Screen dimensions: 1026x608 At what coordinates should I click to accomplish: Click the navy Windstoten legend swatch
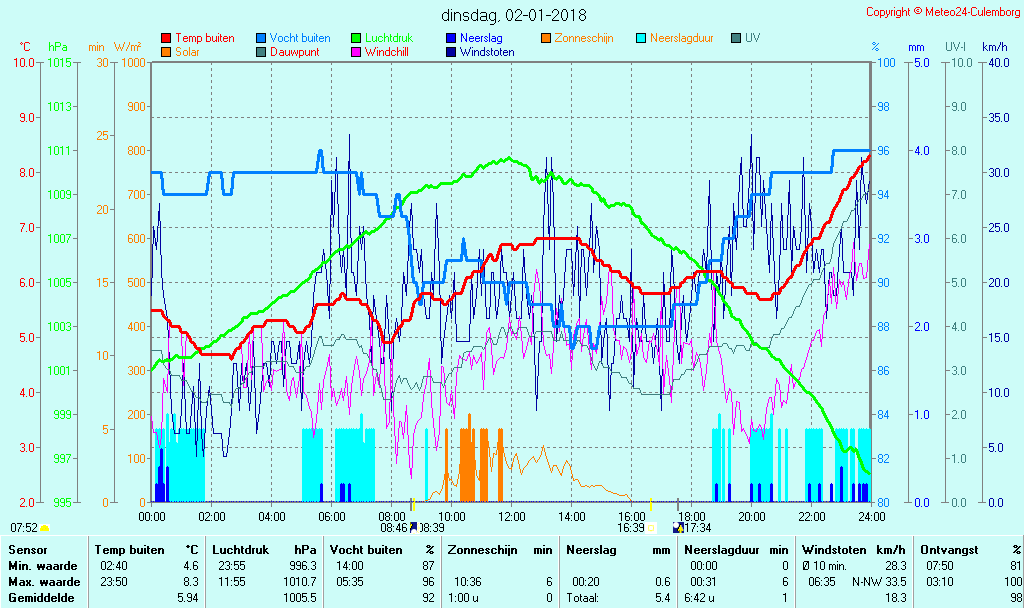(451, 52)
